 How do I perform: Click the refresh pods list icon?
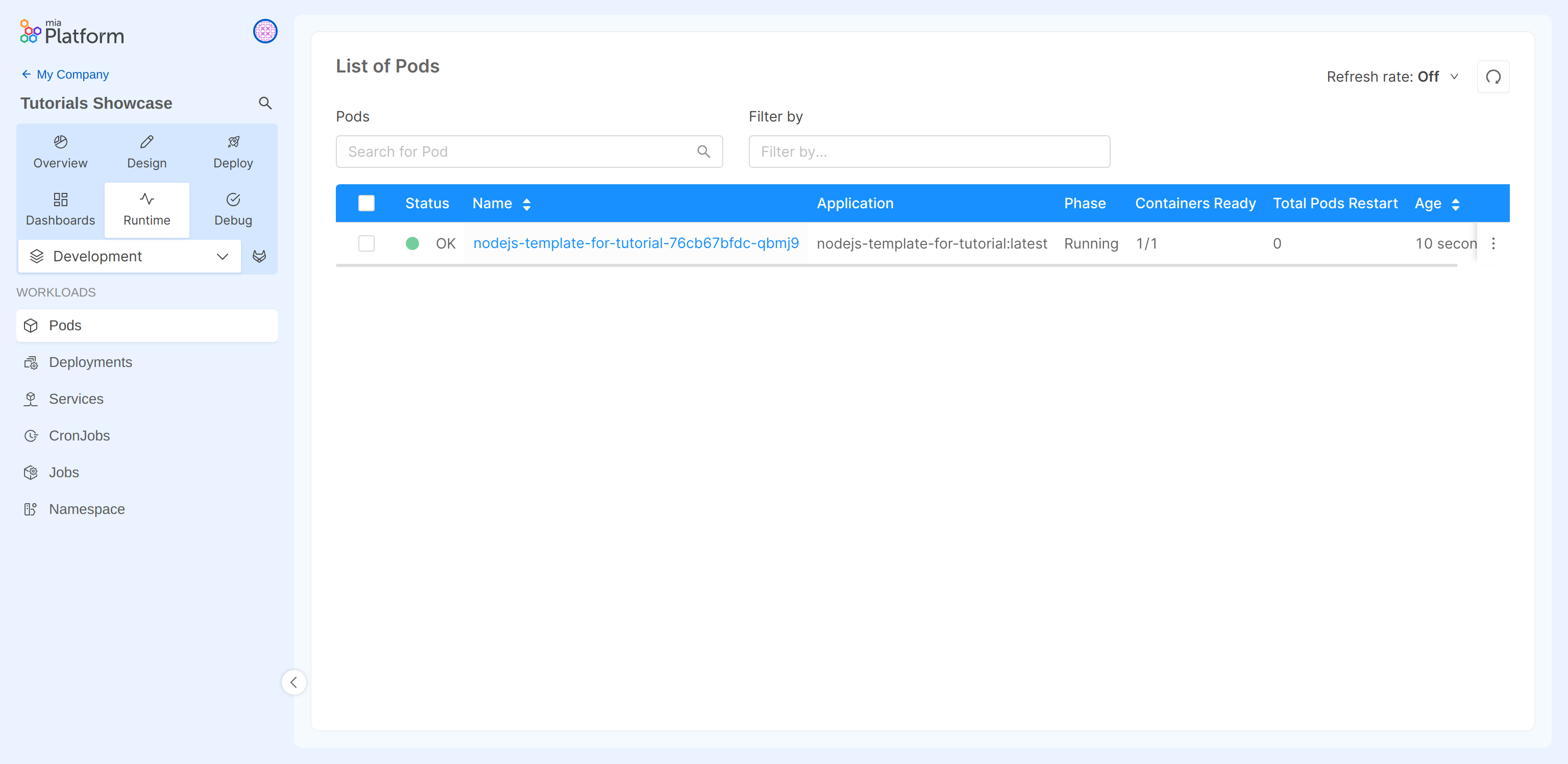tap(1492, 77)
